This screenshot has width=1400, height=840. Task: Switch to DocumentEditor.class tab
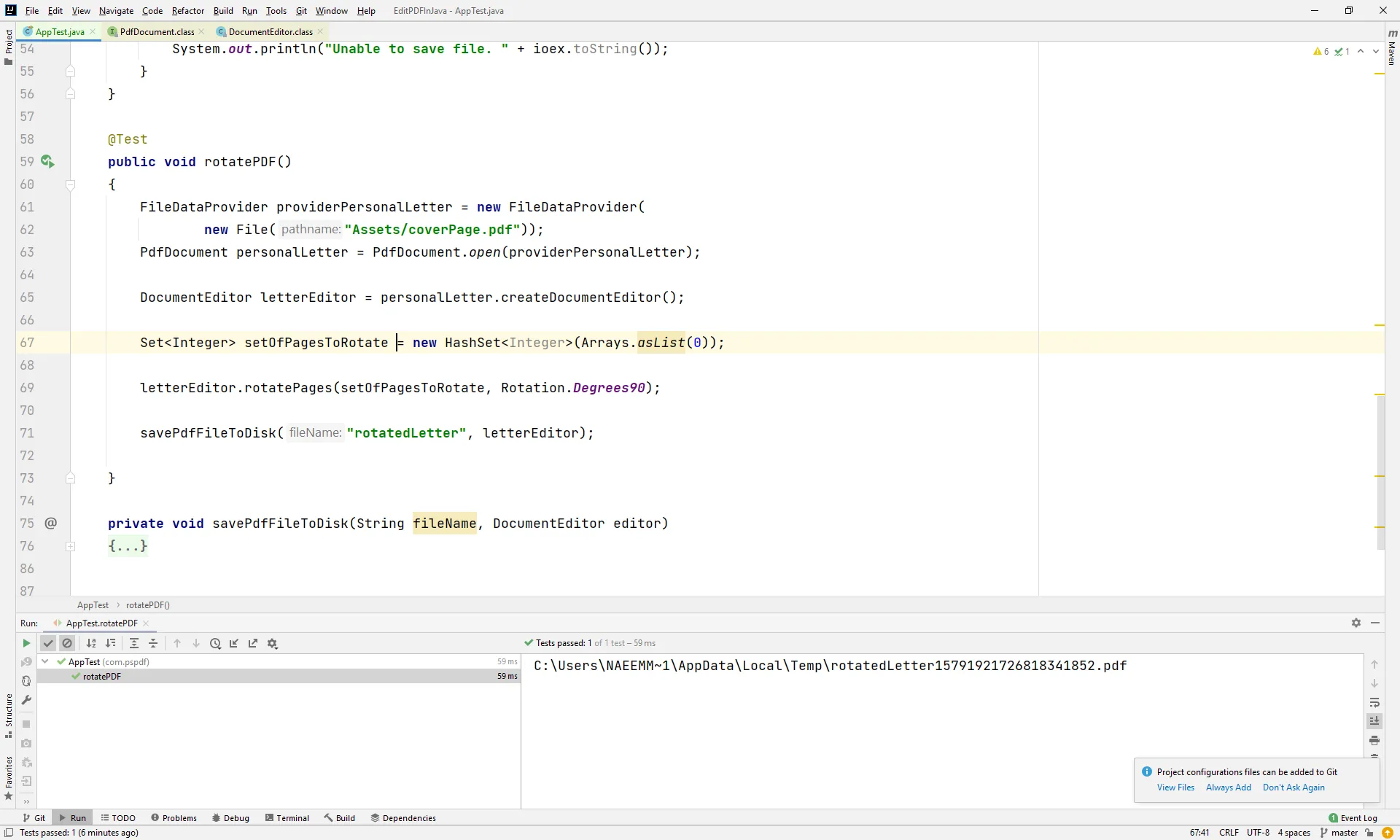point(271,31)
